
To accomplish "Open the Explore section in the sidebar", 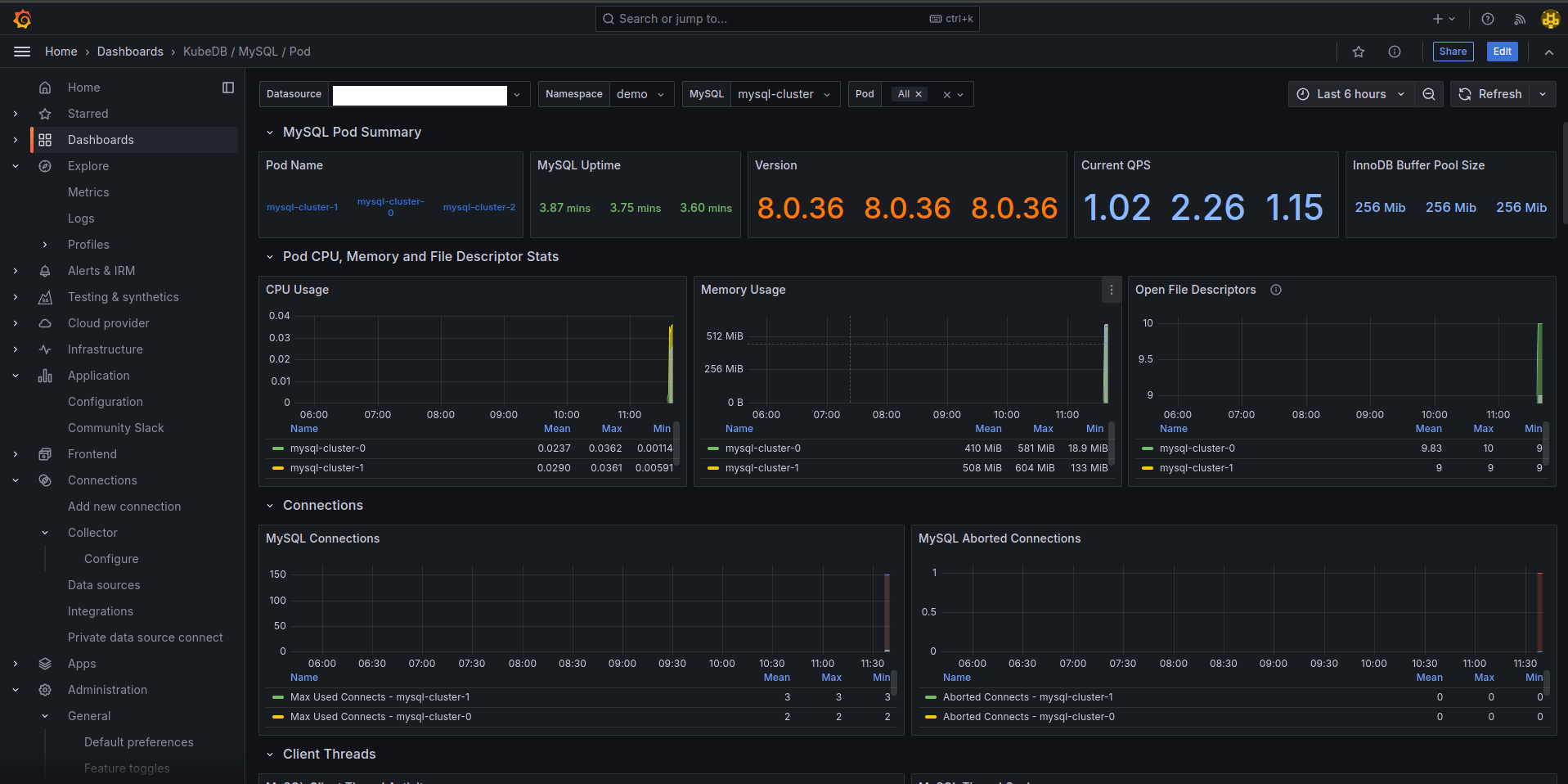I will pos(88,165).
